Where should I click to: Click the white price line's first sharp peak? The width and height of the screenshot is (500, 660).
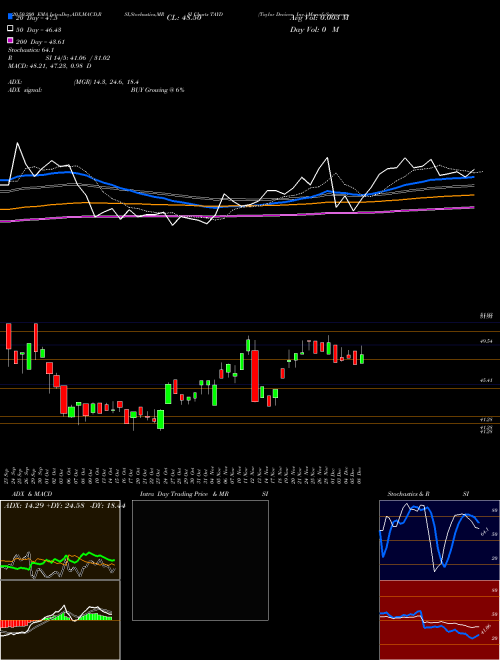tap(18, 144)
